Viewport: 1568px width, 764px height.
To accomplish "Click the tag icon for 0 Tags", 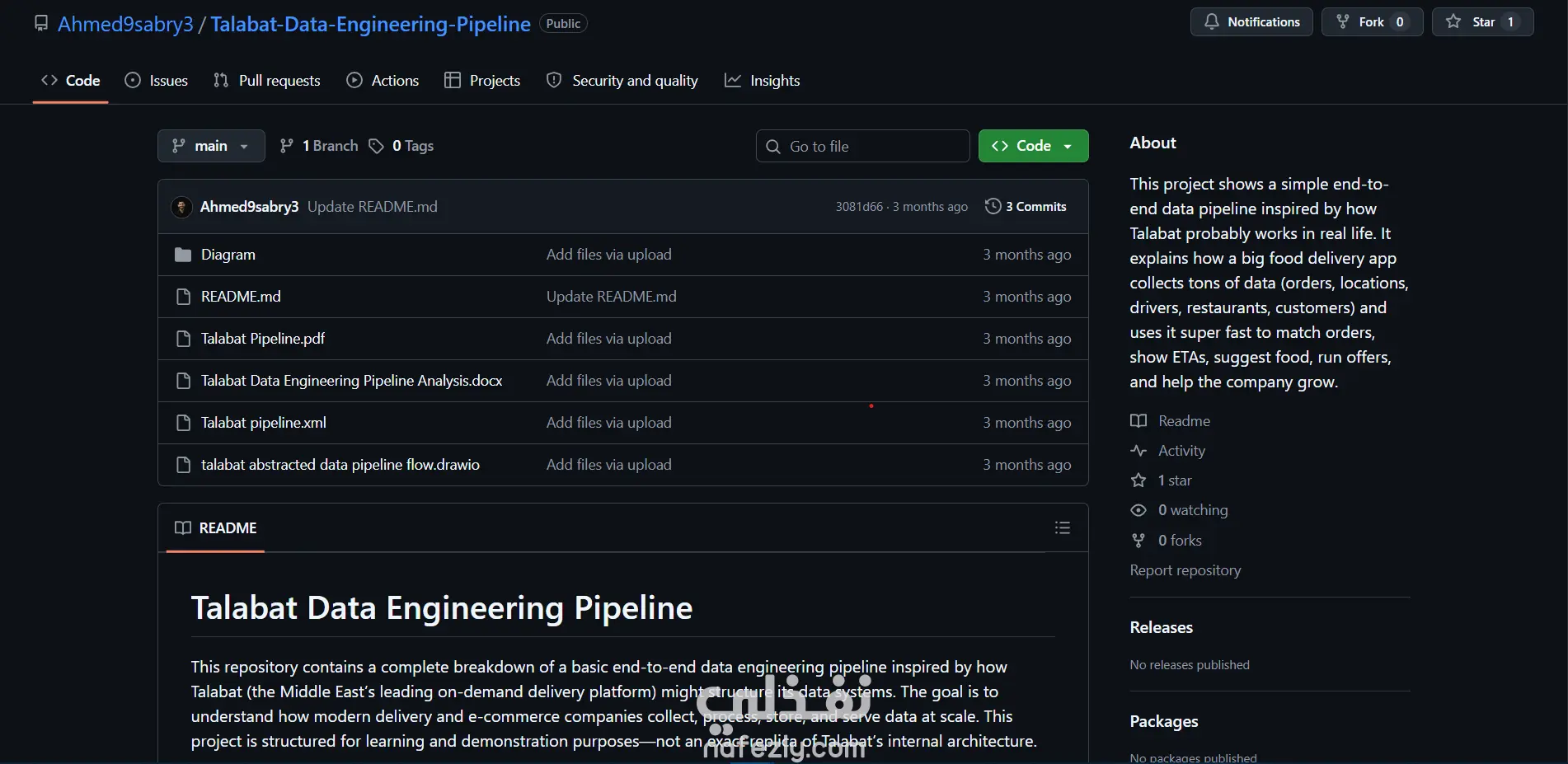I will 376,146.
